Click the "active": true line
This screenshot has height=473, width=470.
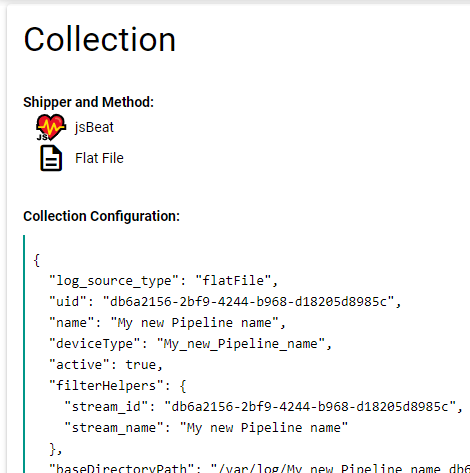[x=106, y=365]
